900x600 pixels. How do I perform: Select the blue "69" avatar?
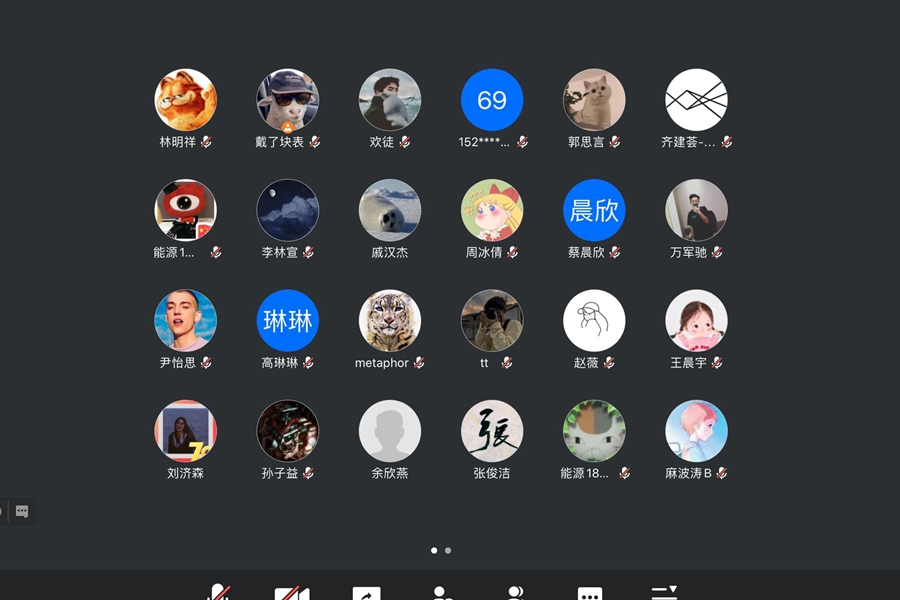coord(492,100)
